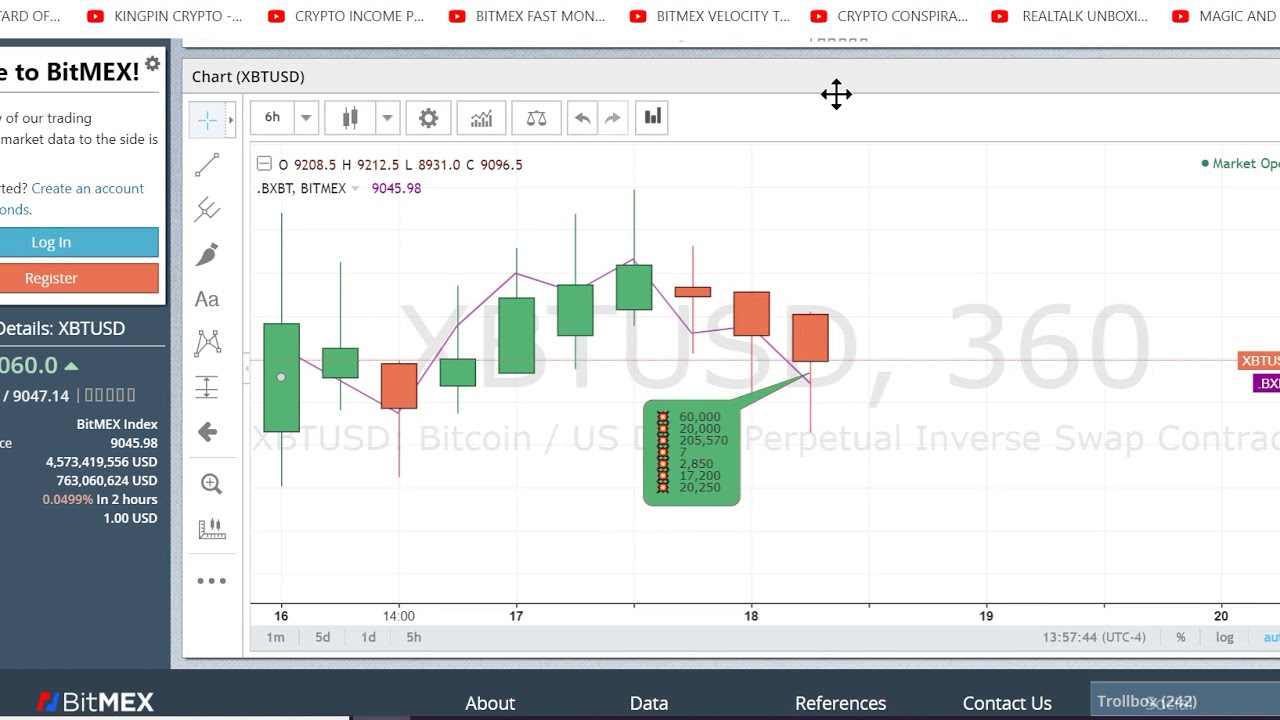Viewport: 1280px width, 720px height.
Task: Undo last chart action
Action: (x=582, y=118)
